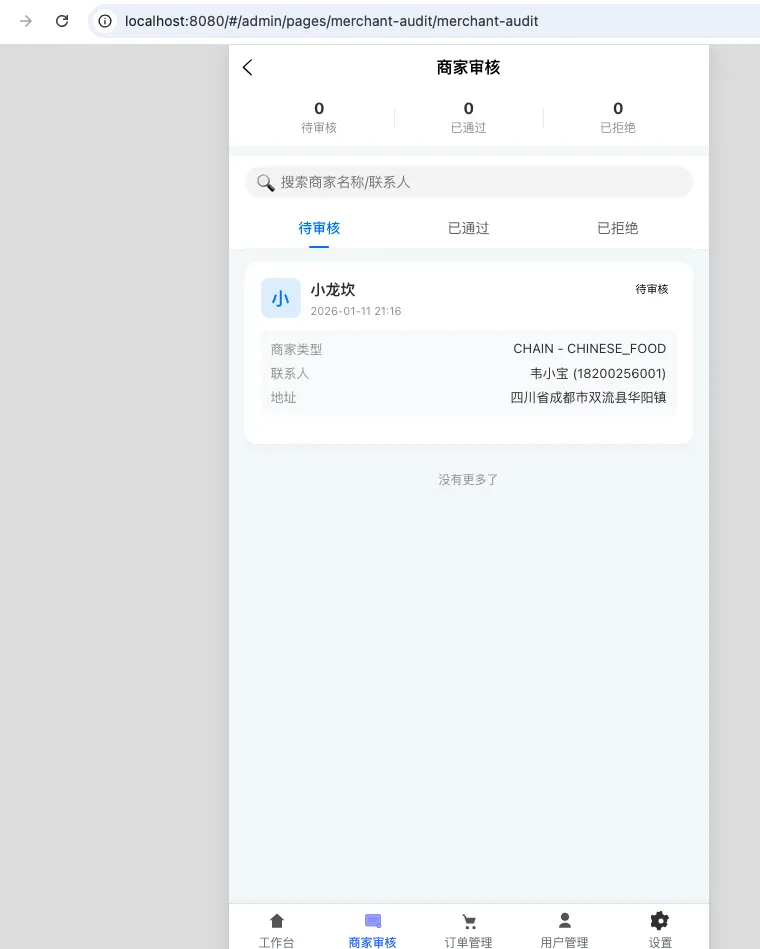The width and height of the screenshot is (760, 949).
Task: Reload the page in browser
Action: (x=62, y=20)
